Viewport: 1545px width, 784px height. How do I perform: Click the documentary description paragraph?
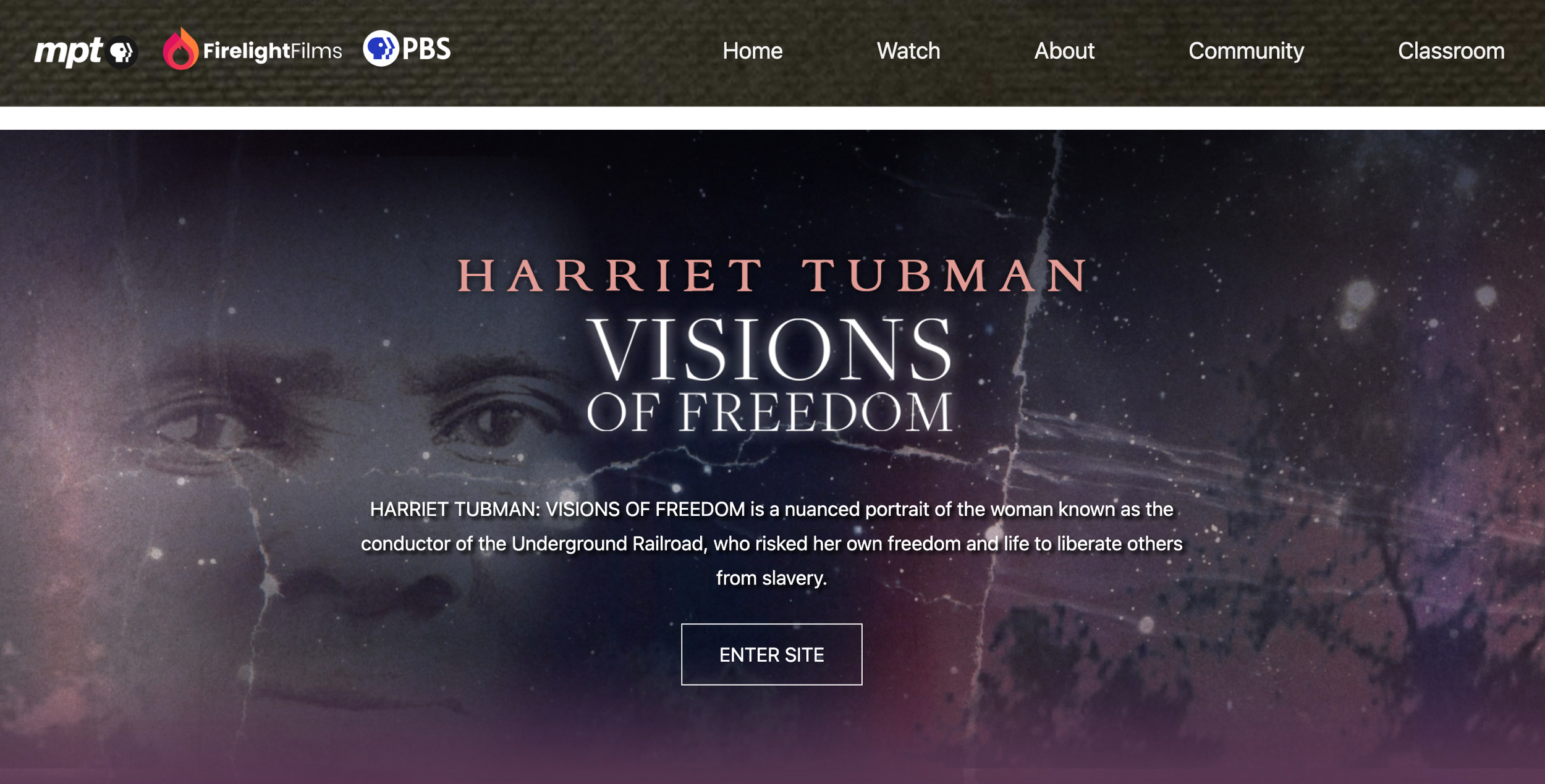tap(771, 543)
